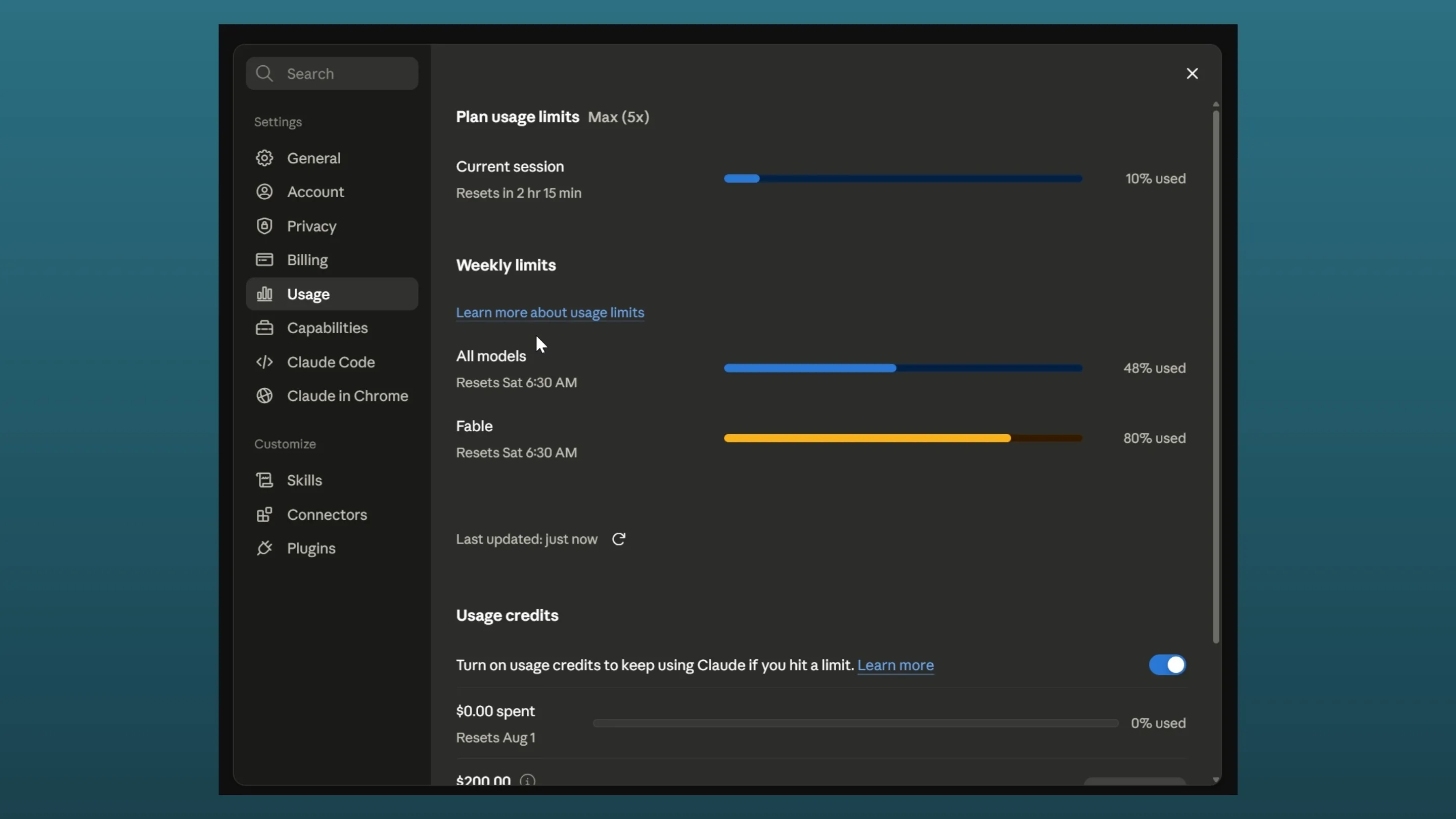Click the Claude Code brackets icon

pyautogui.click(x=264, y=362)
